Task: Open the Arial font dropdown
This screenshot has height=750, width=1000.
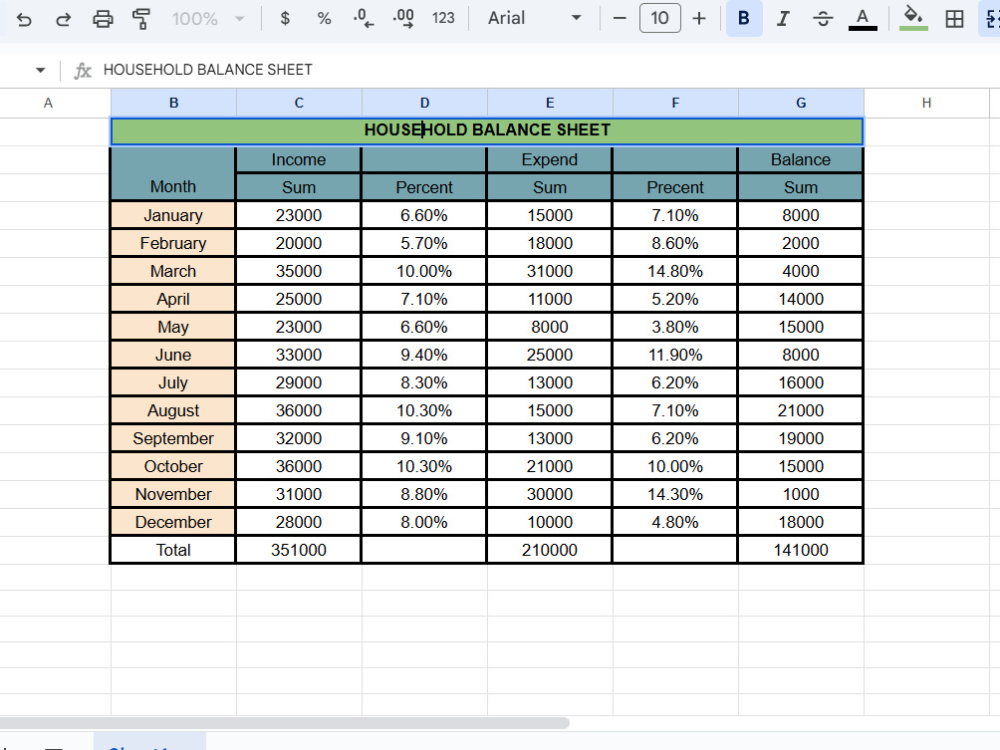Action: click(534, 18)
